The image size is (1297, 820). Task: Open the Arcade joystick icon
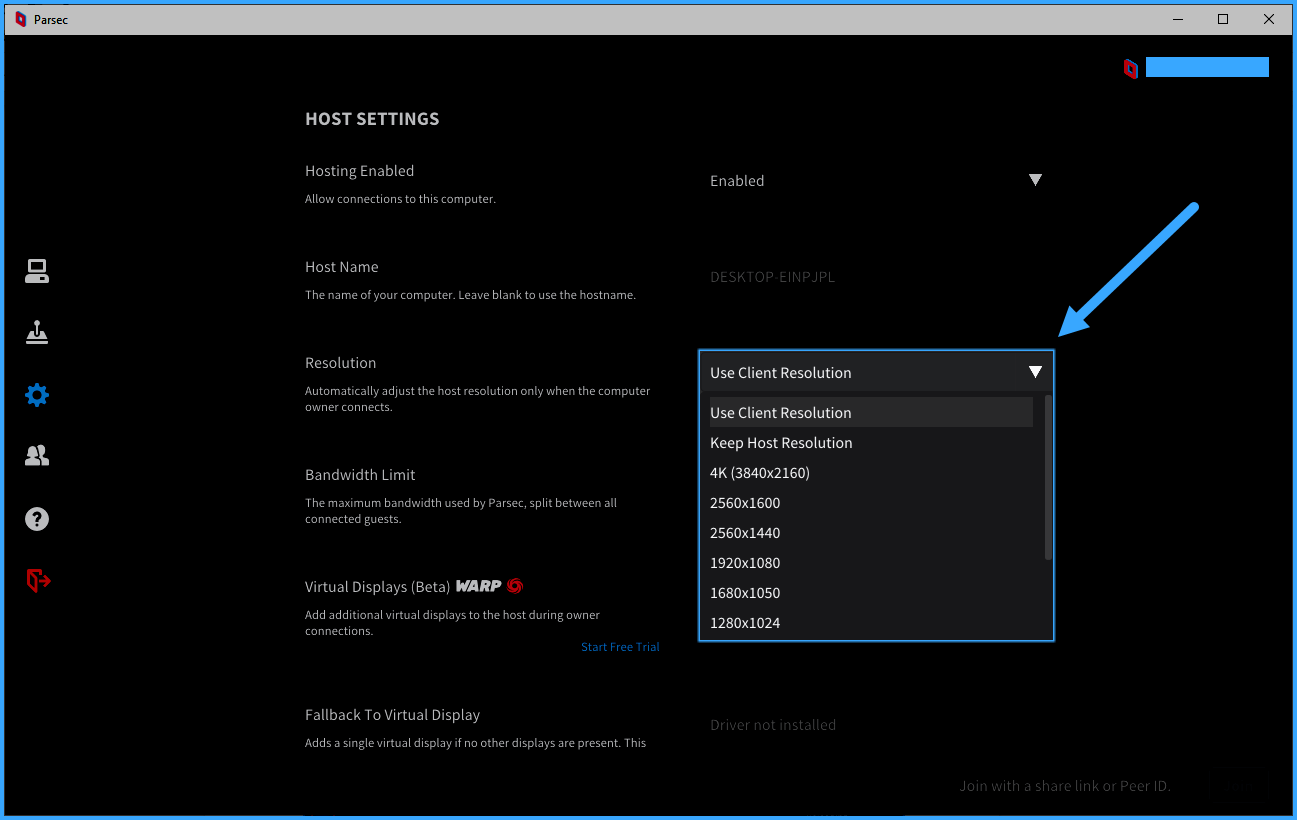pyautogui.click(x=37, y=333)
